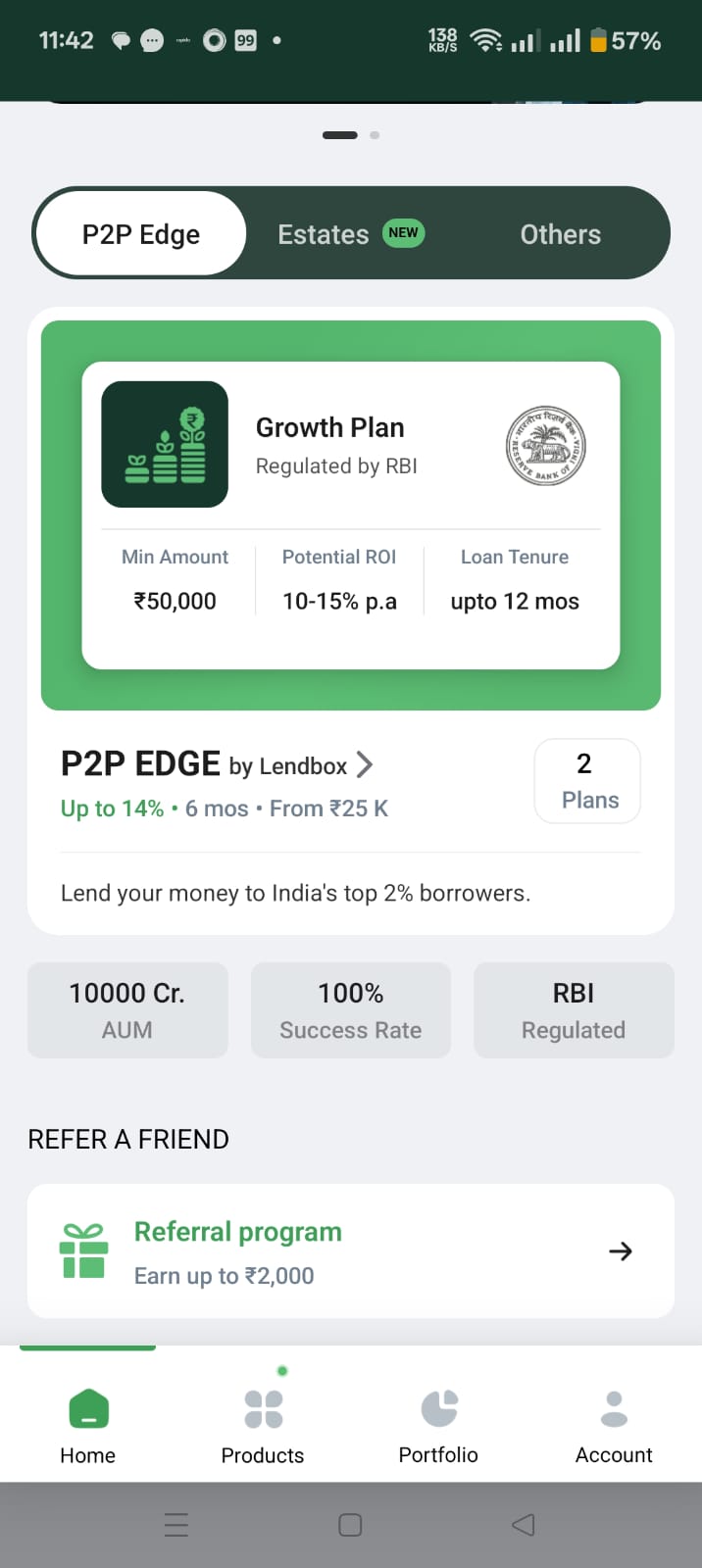The width and height of the screenshot is (702, 1568).
Task: Tap the 100% Success Rate tile
Action: (351, 1010)
